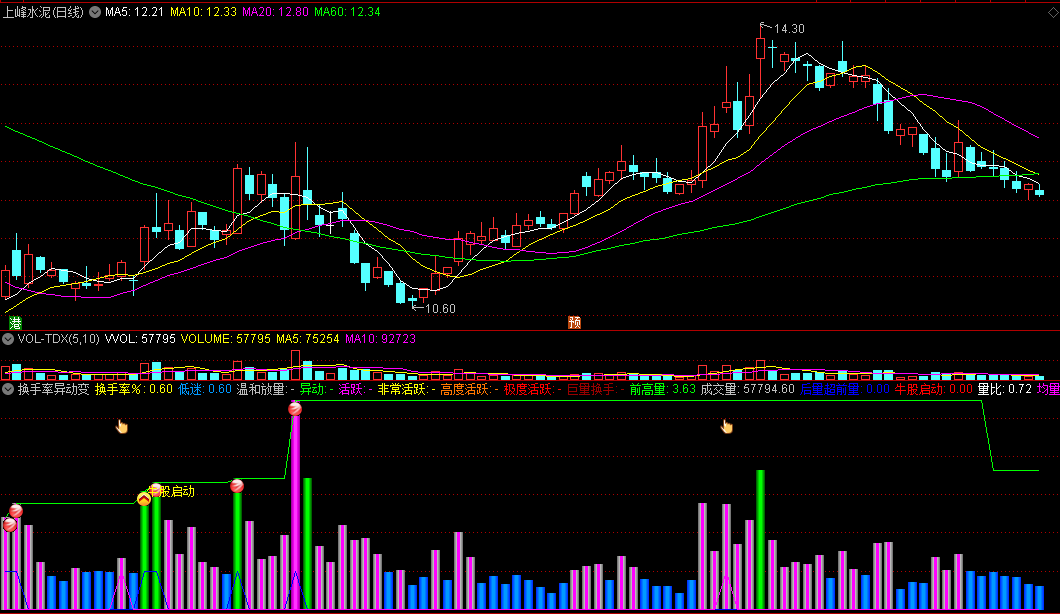
Task: Click the hand pointer icon below 成交量 label
Action: click(x=727, y=426)
